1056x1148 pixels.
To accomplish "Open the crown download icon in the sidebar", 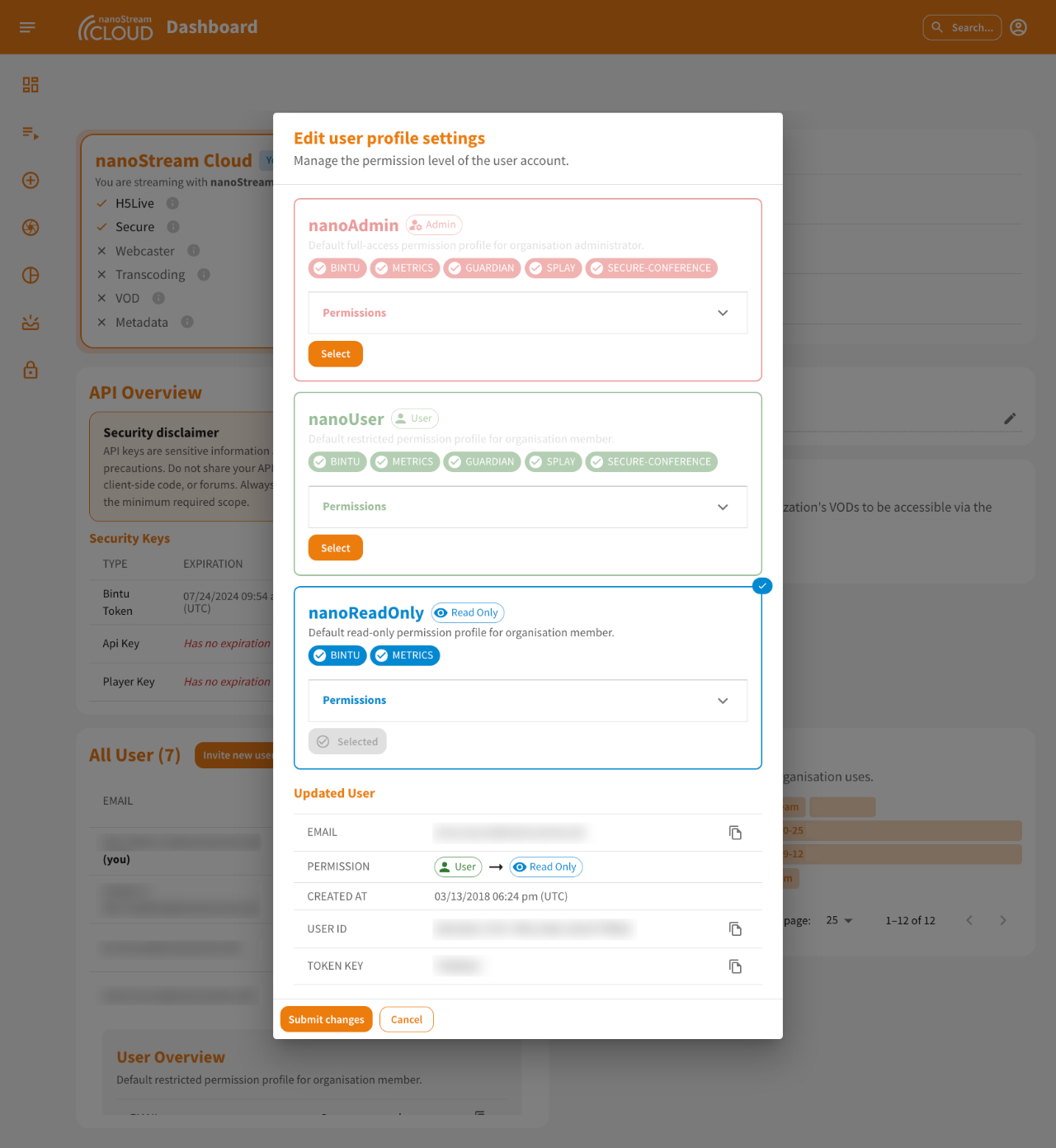I will pyautogui.click(x=31, y=323).
